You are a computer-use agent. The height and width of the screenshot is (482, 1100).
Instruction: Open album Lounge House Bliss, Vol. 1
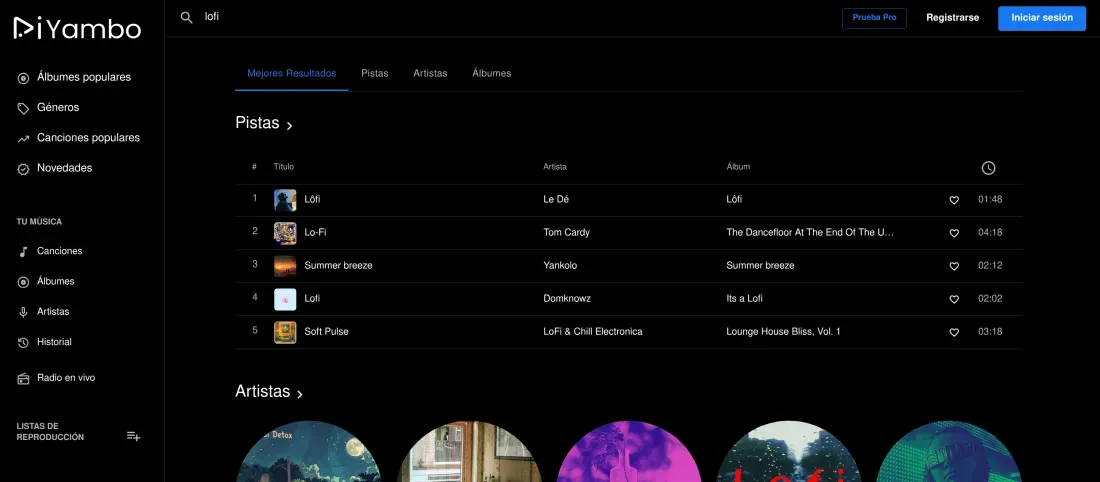[783, 331]
